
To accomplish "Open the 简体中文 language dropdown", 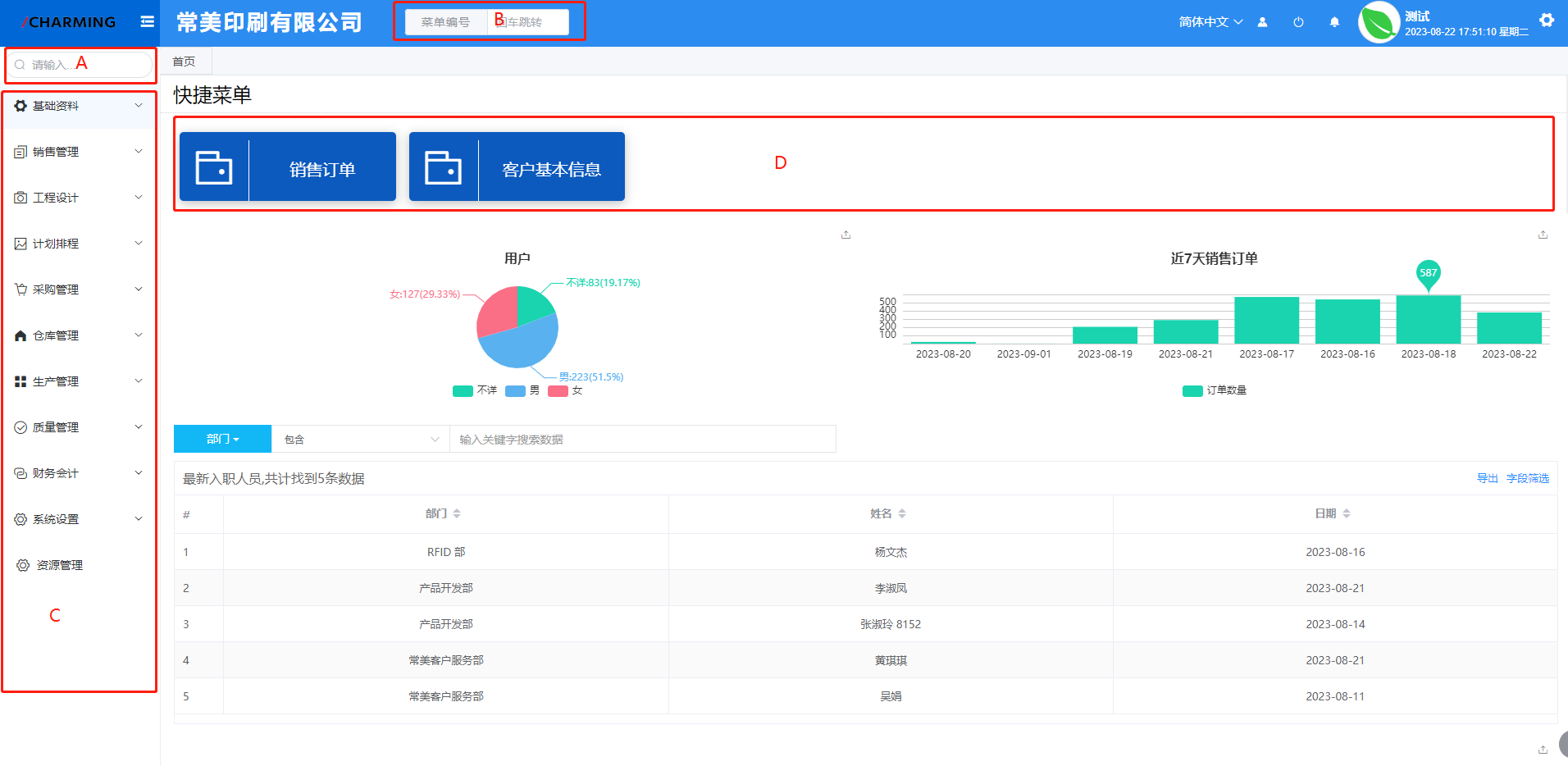I will pyautogui.click(x=1210, y=22).
